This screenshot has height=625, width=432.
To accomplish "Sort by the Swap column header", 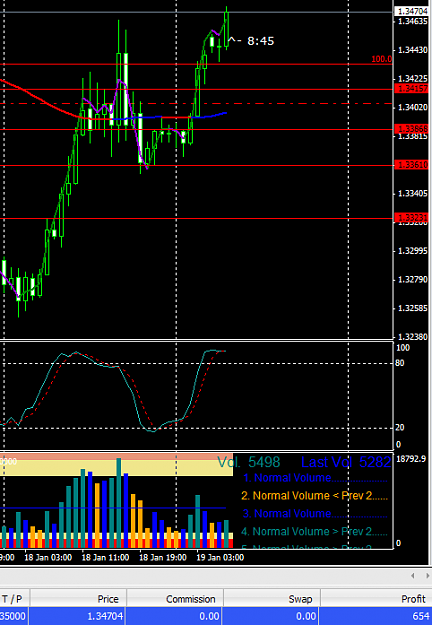I will click(272, 599).
